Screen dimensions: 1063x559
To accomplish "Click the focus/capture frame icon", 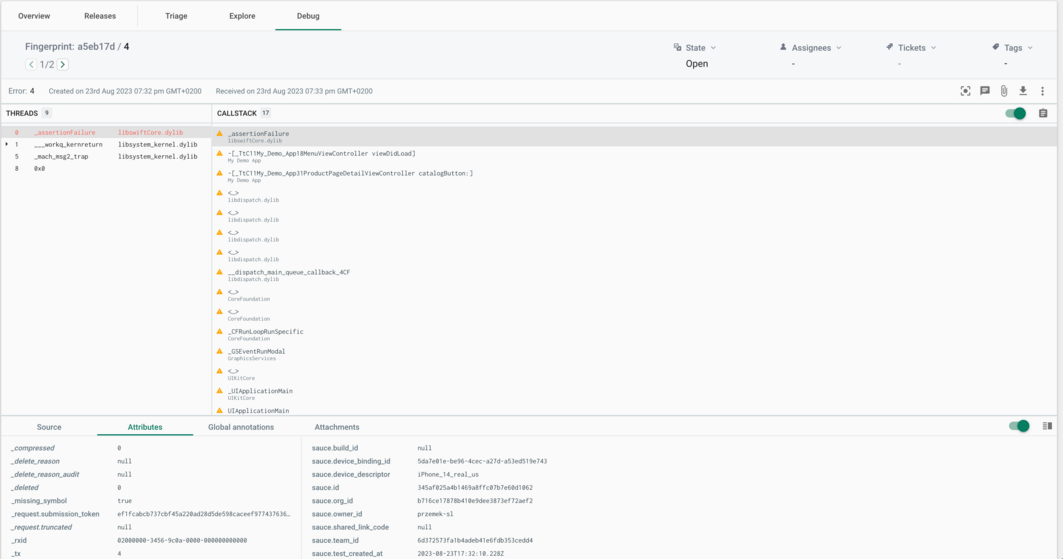I will (x=965, y=91).
